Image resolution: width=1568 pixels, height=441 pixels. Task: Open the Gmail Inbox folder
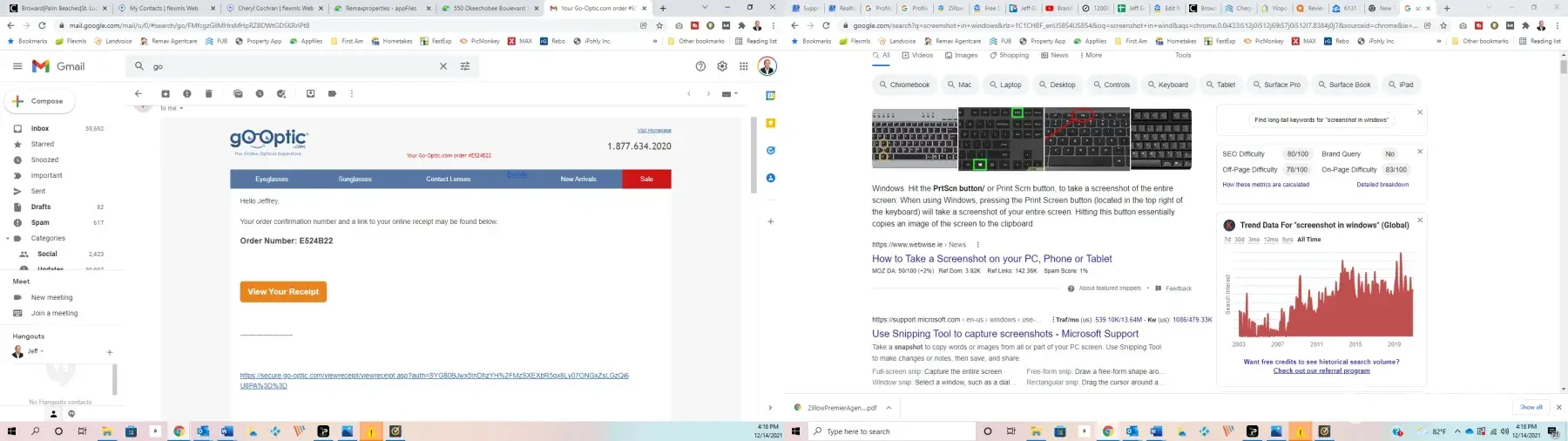pyautogui.click(x=40, y=128)
